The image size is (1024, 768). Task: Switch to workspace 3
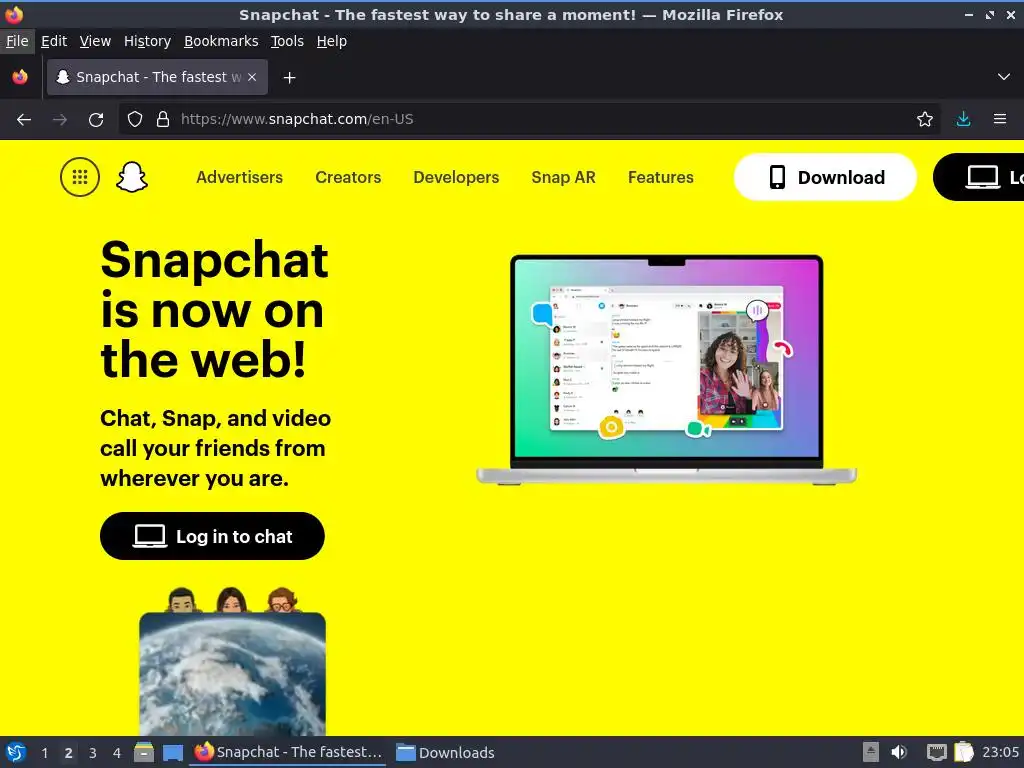point(93,753)
